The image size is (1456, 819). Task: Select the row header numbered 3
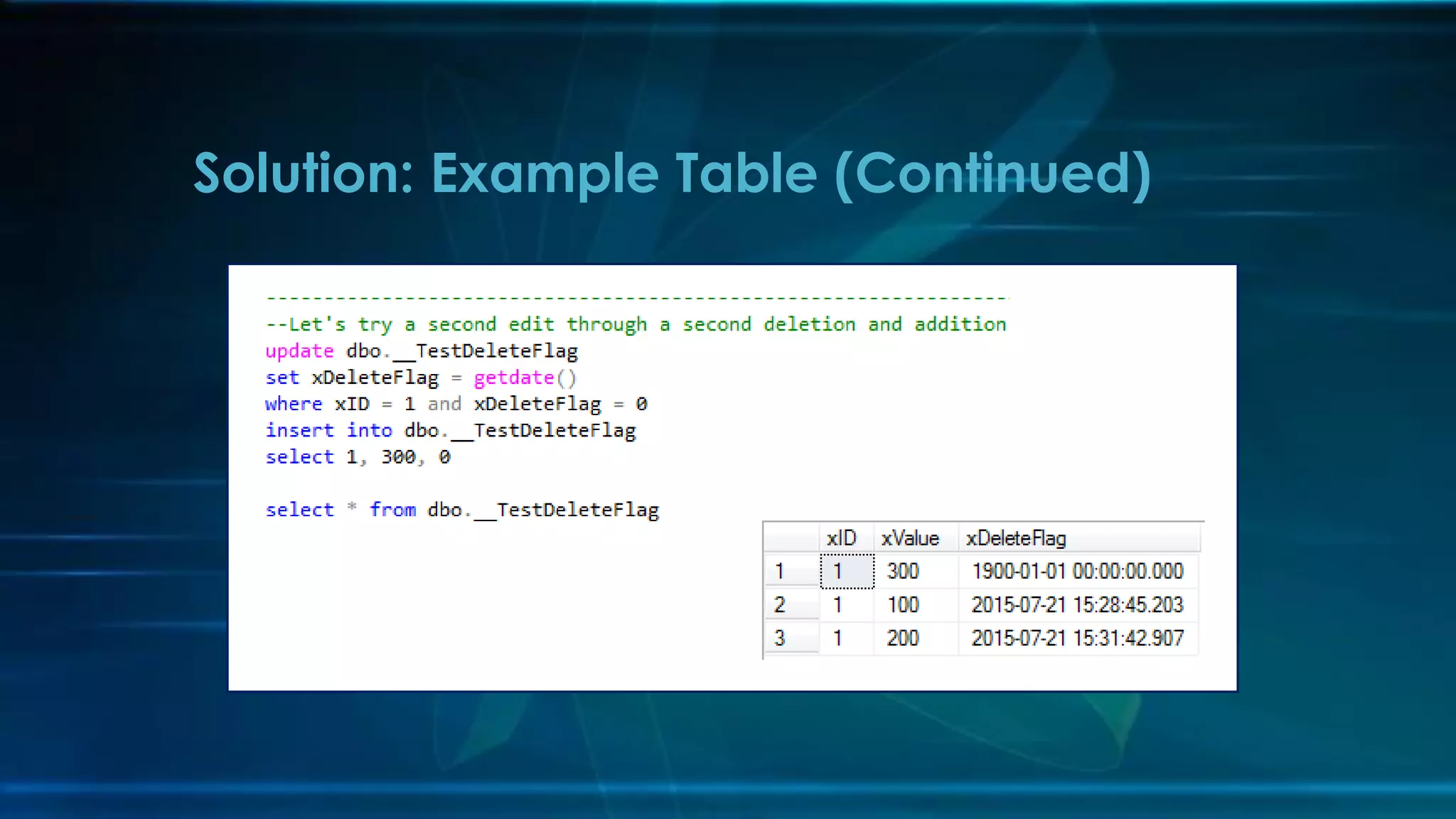coord(791,638)
